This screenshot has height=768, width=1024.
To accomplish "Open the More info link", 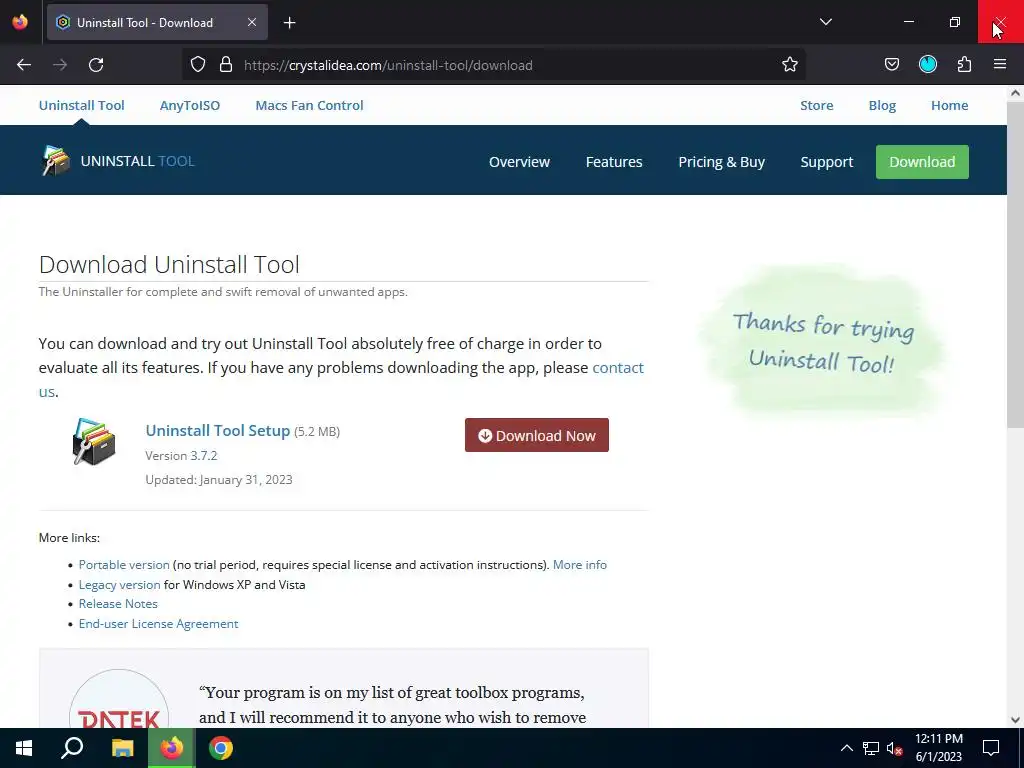I will click(580, 565).
